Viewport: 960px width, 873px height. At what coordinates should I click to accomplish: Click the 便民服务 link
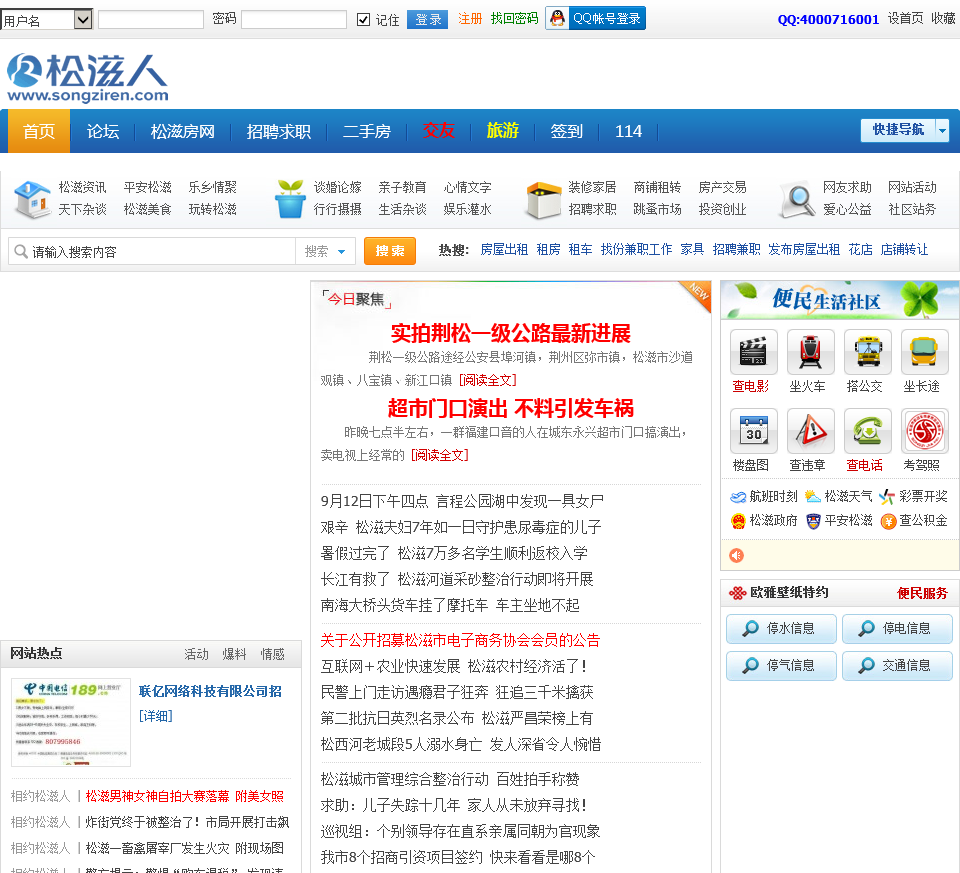(922, 593)
